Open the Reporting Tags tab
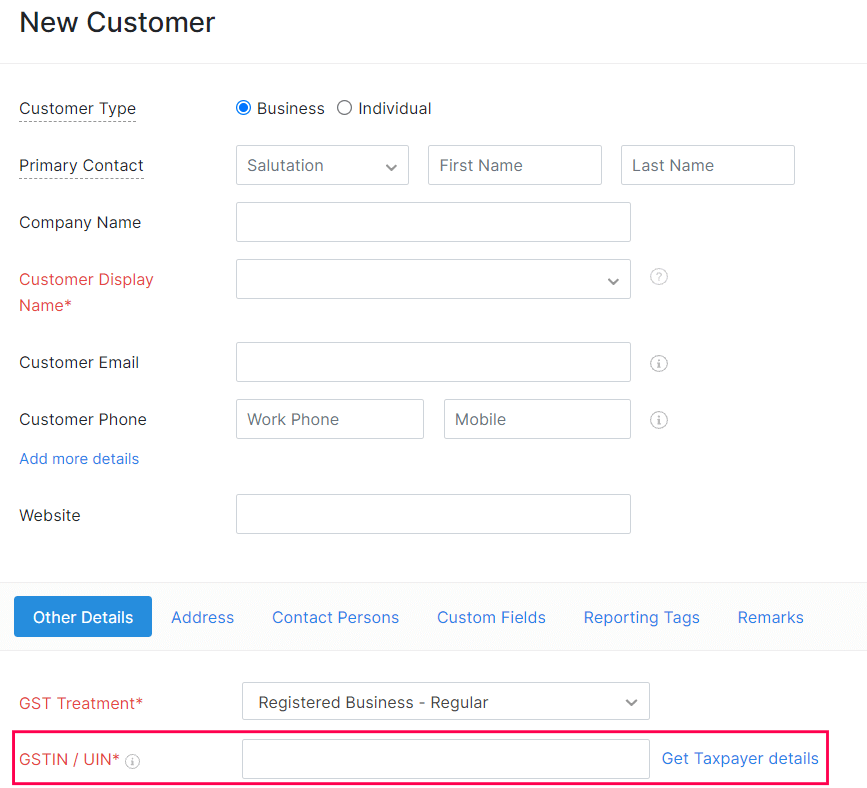The image size is (867, 788). pos(641,618)
